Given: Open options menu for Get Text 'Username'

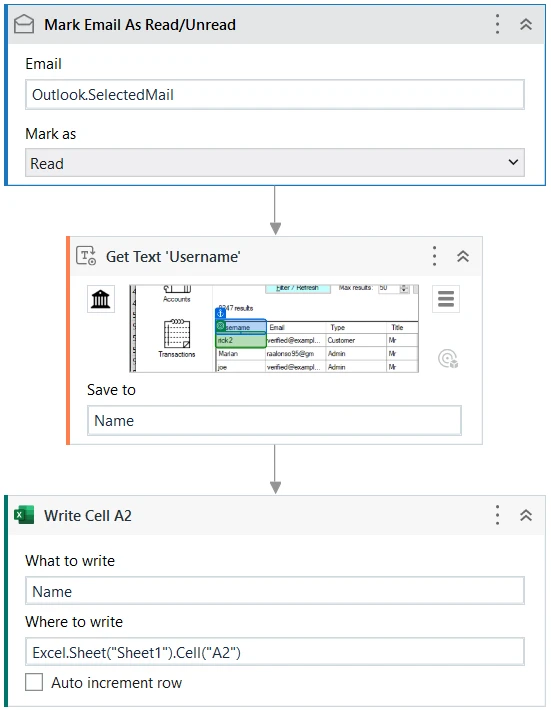Looking at the screenshot, I should pos(434,256).
